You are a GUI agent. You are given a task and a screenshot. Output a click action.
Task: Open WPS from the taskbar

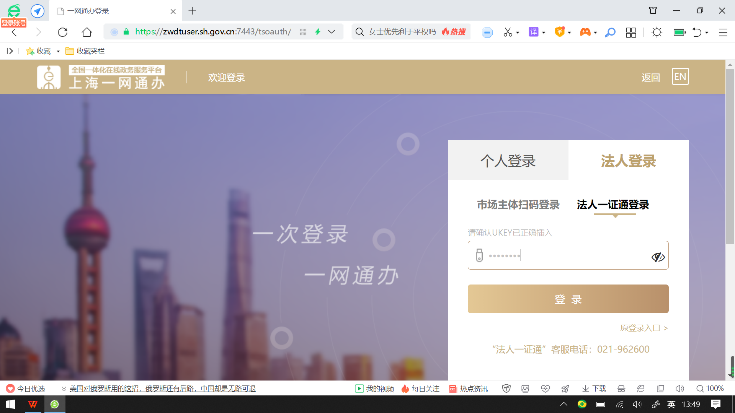click(x=32, y=404)
